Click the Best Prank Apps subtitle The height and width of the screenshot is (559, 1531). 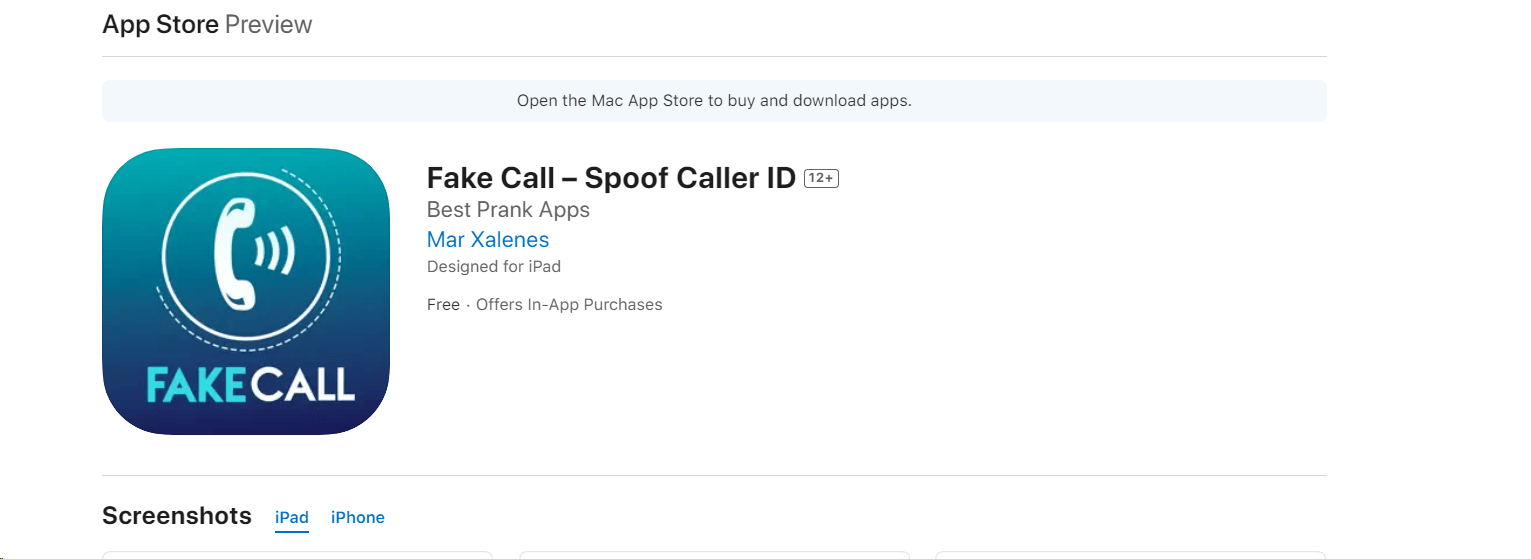coord(508,210)
